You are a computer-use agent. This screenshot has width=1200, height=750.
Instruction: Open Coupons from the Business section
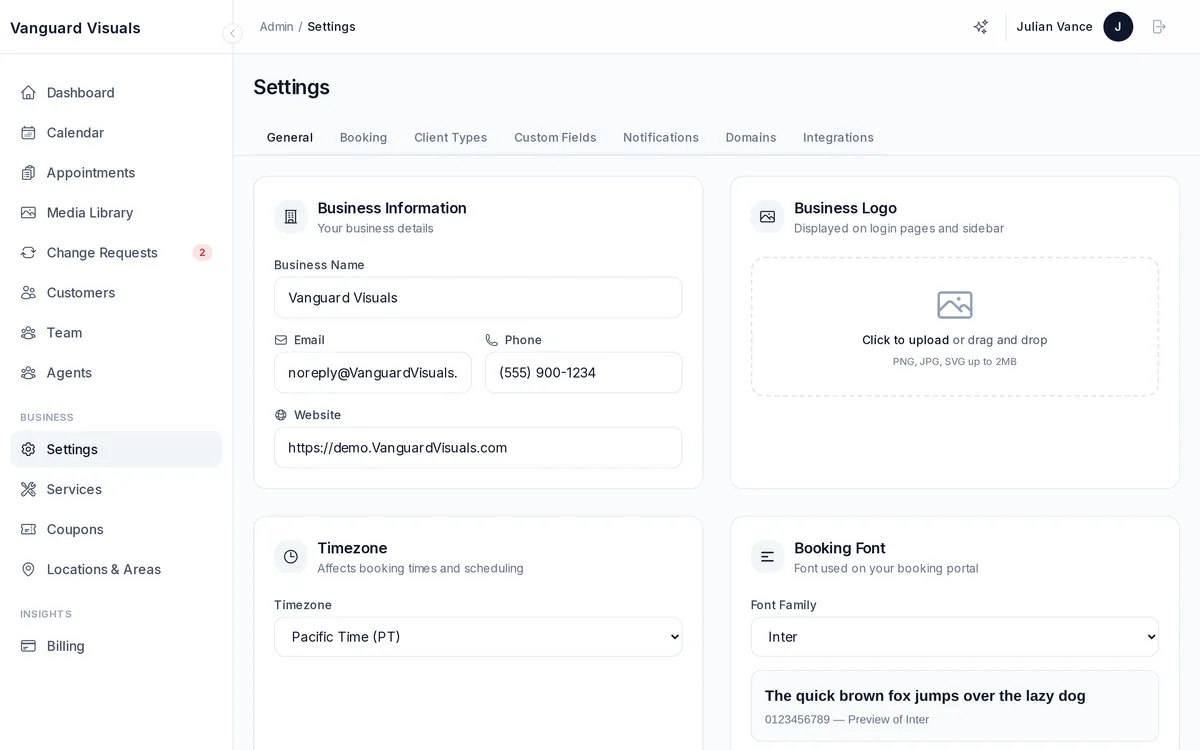pos(75,529)
